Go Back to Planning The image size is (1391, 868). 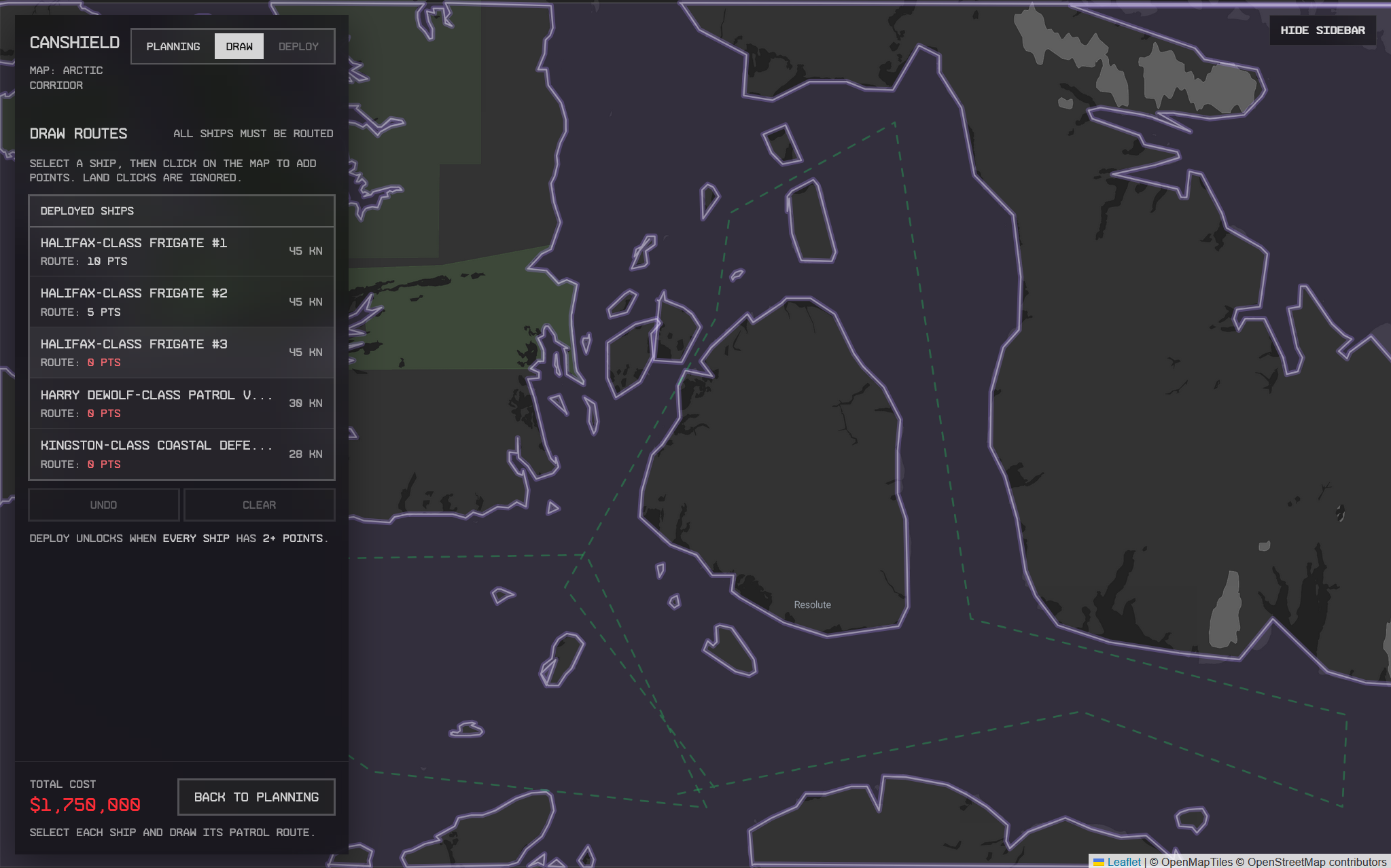point(256,797)
